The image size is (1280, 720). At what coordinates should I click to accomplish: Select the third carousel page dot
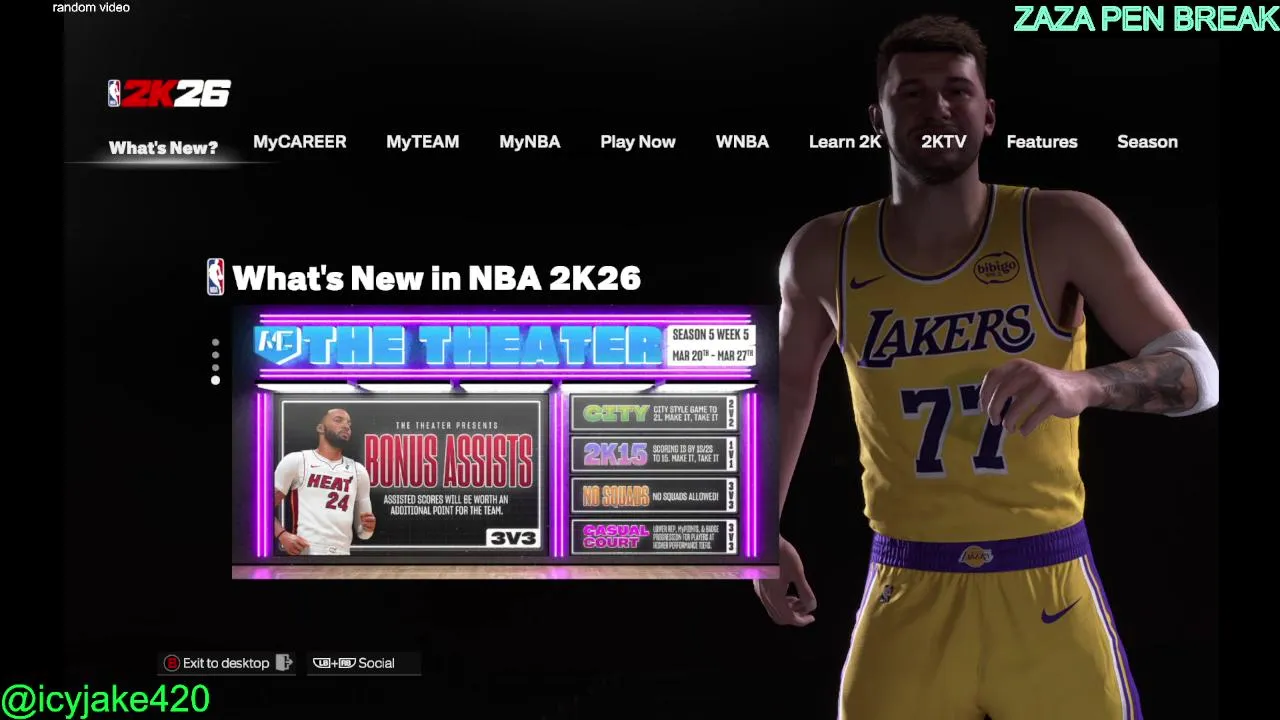[x=215, y=367]
